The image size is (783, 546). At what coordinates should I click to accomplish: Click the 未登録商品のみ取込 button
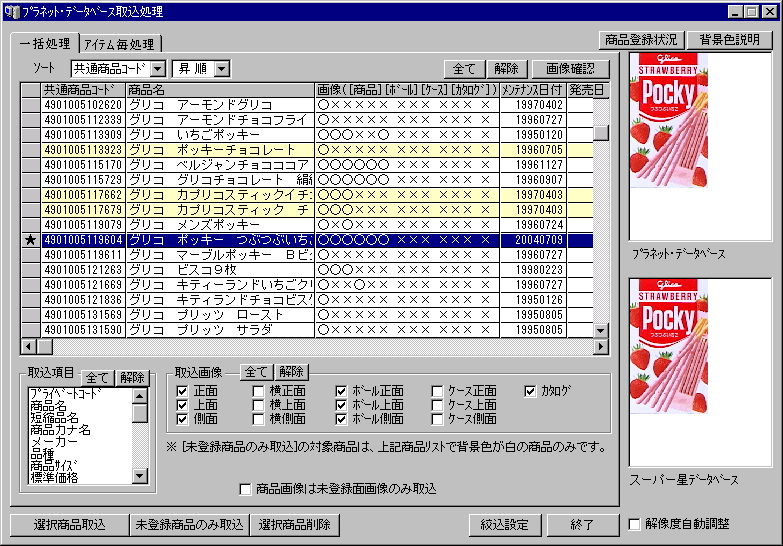[189, 525]
